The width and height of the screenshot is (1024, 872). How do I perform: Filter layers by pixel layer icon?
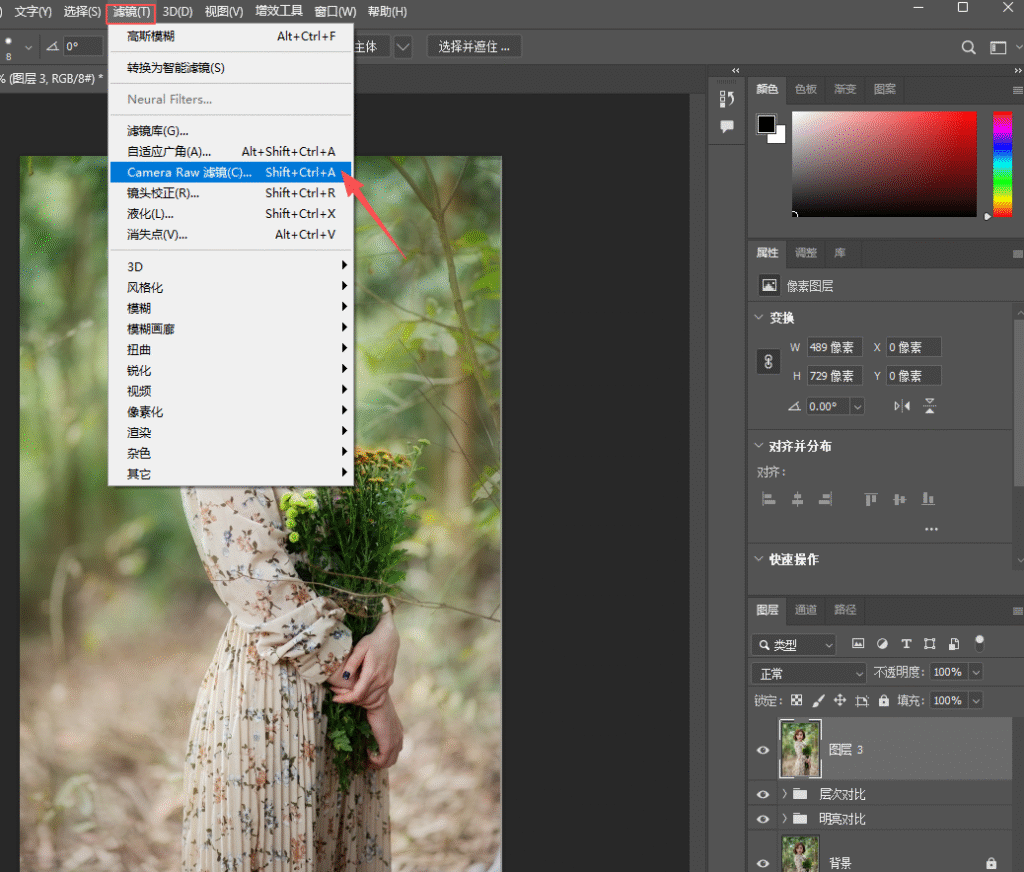pos(858,644)
